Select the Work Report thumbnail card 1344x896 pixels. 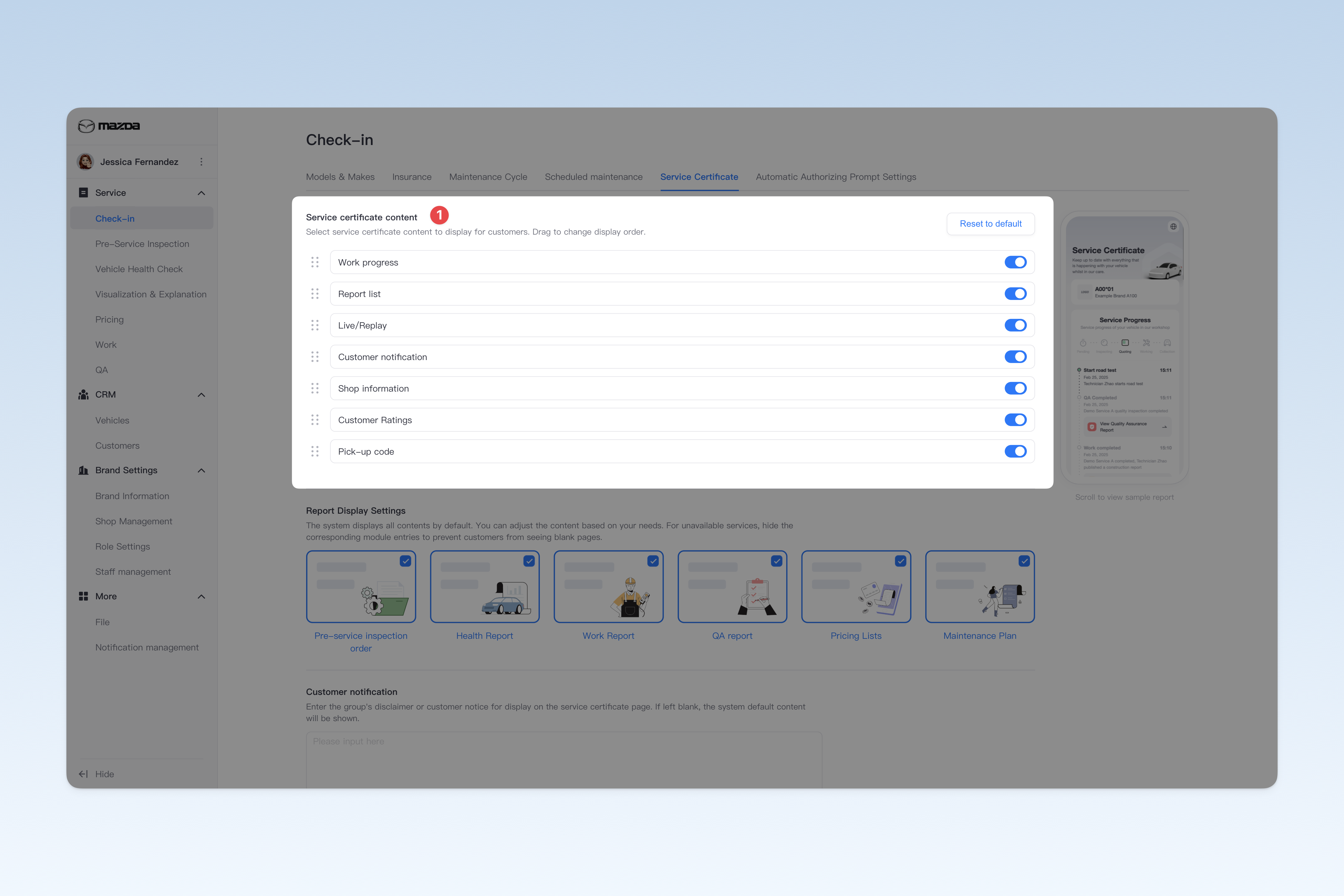[x=608, y=587]
